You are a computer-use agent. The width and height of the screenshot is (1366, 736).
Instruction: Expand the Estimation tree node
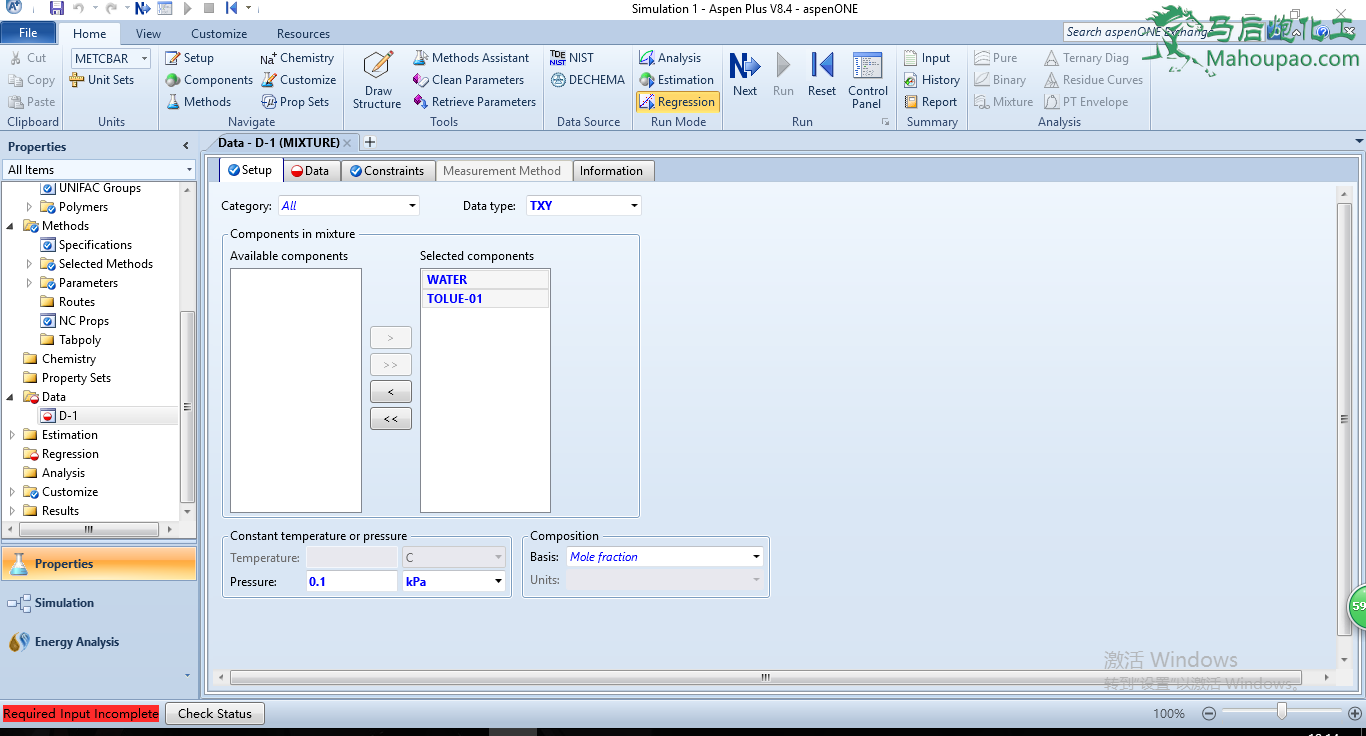pos(11,435)
